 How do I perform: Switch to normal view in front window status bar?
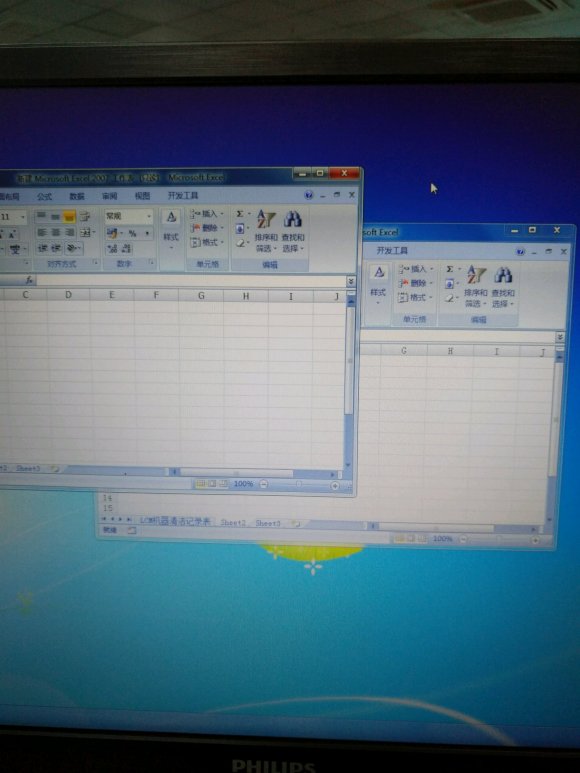point(201,484)
